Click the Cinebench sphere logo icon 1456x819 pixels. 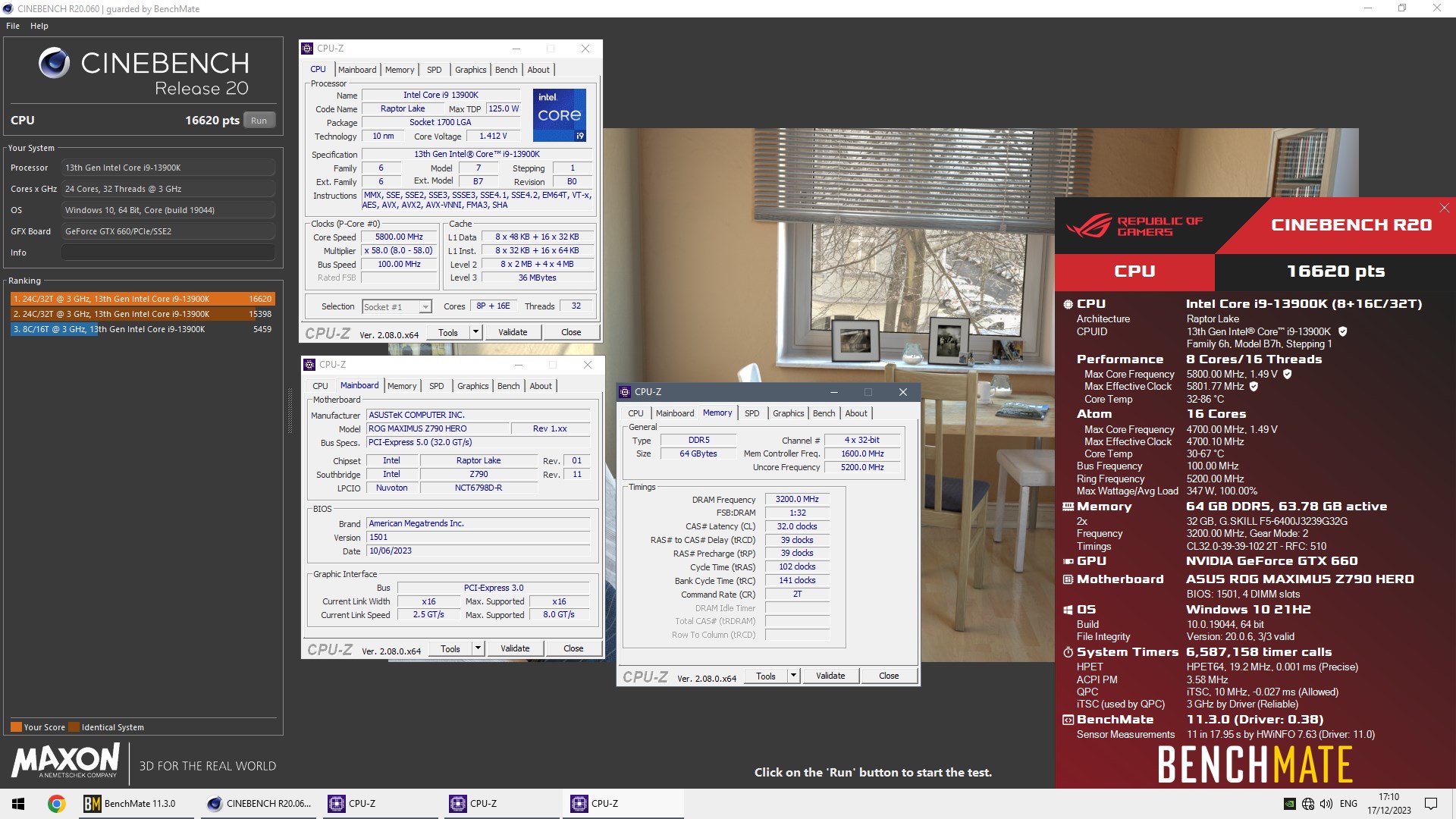pos(54,63)
